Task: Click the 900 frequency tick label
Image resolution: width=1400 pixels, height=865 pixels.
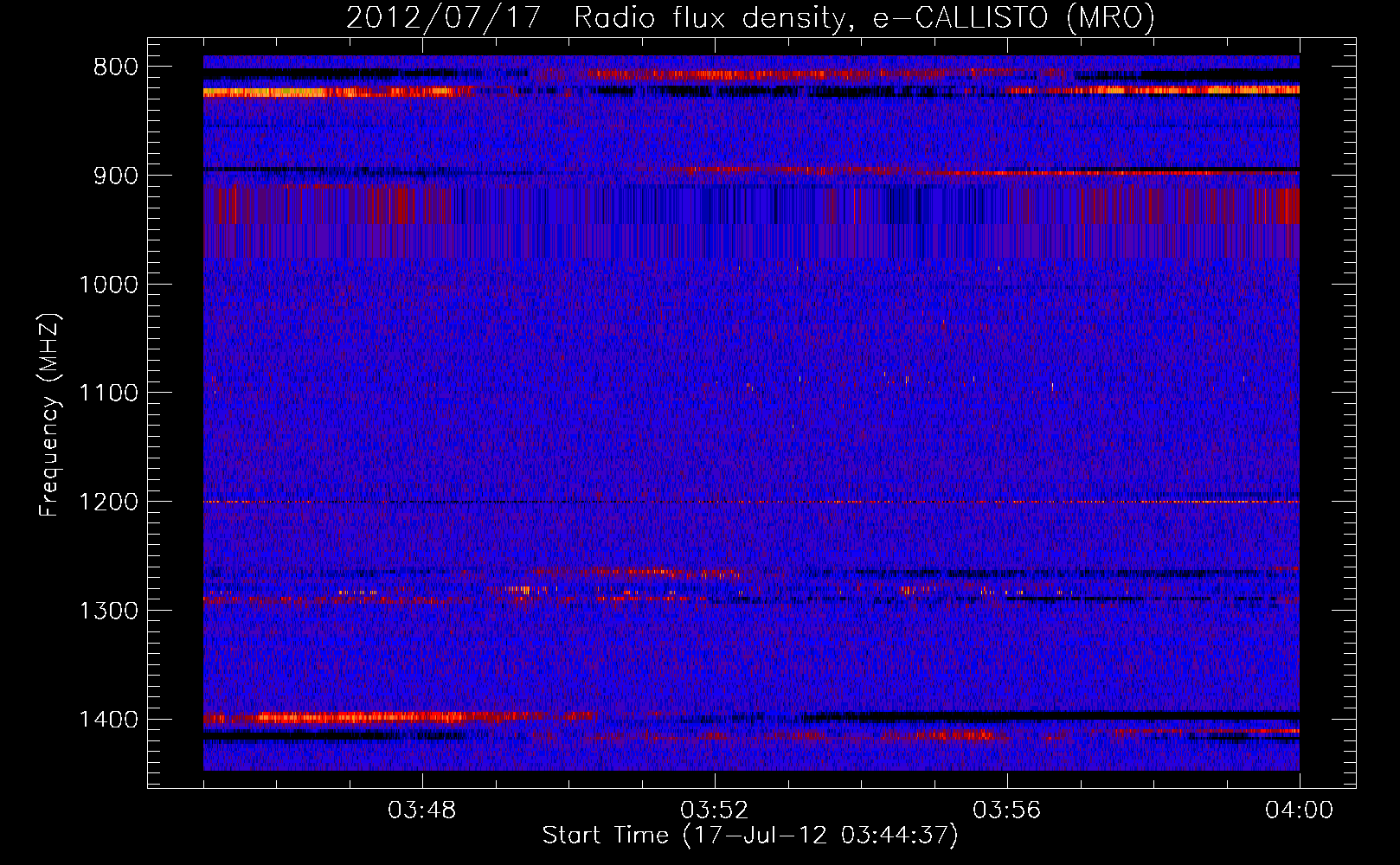Action: click(x=116, y=176)
